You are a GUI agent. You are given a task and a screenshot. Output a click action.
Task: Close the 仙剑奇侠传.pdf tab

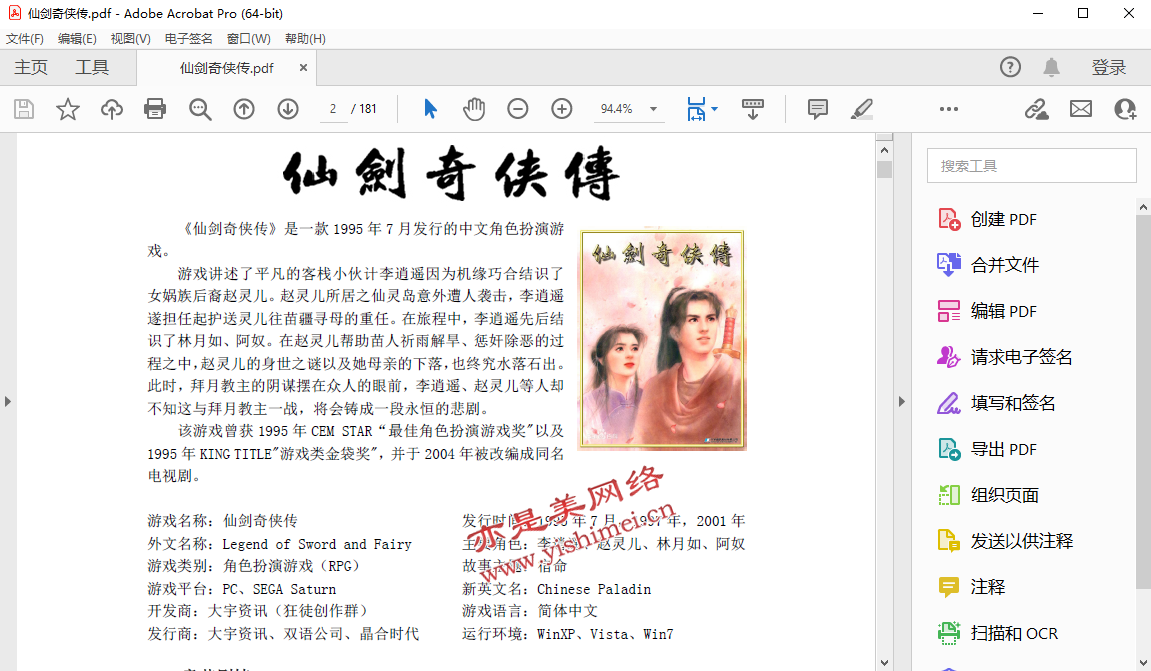303,68
